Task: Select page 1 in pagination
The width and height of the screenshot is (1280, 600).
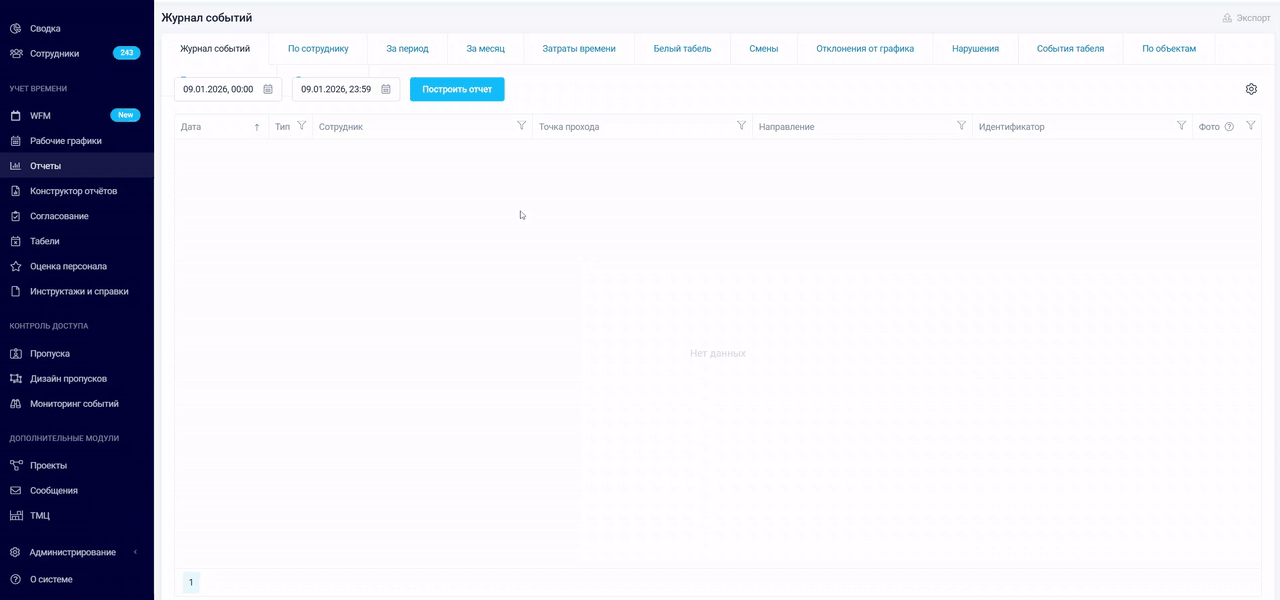Action: coord(191,582)
